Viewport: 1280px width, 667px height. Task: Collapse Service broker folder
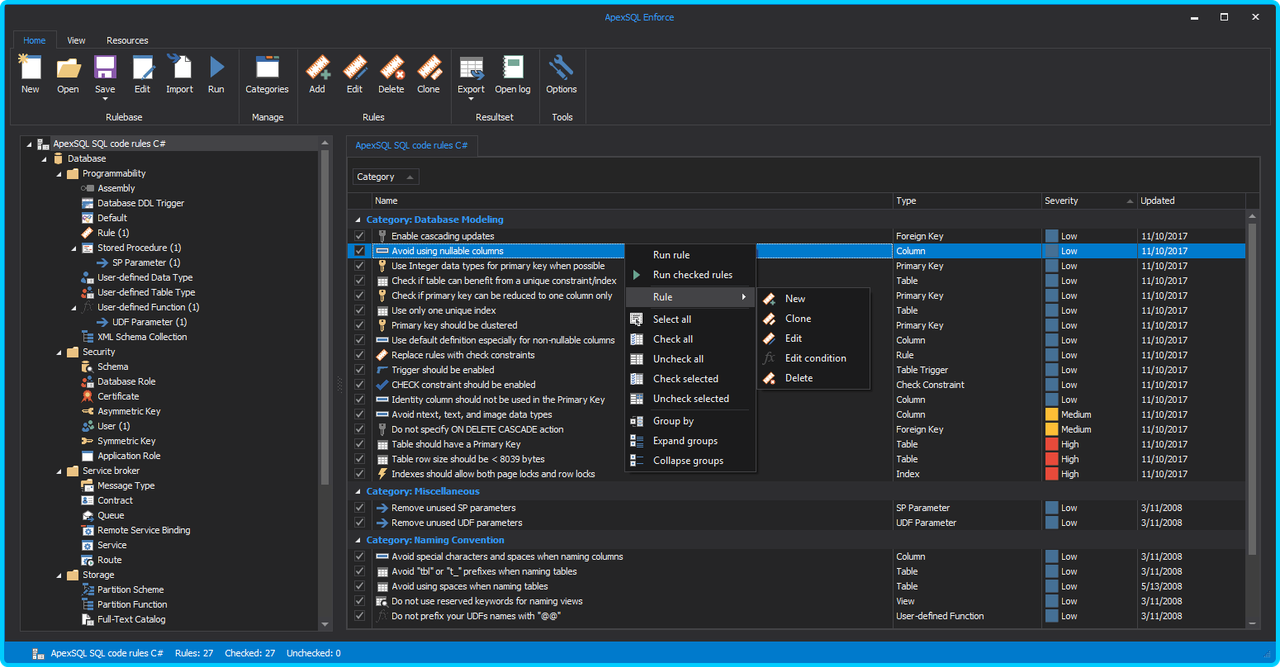point(59,471)
